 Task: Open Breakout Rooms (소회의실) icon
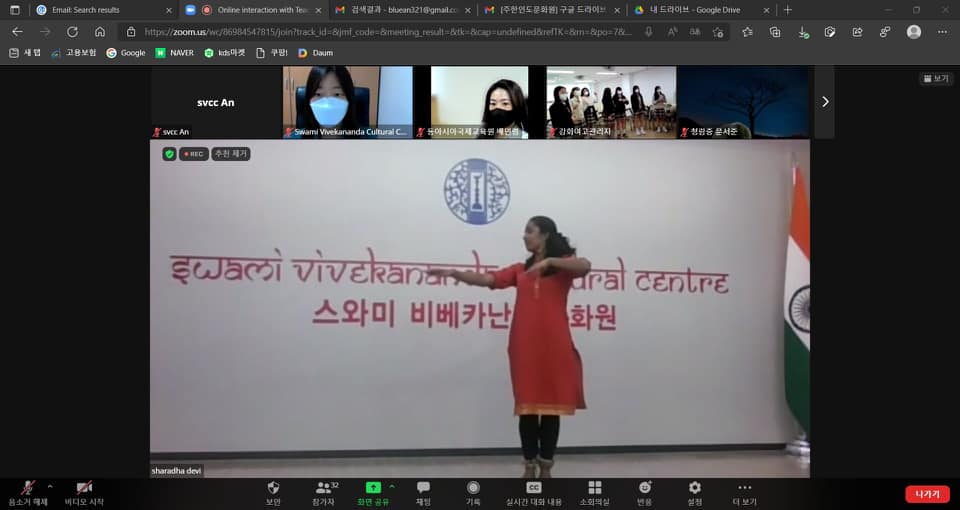click(x=595, y=488)
